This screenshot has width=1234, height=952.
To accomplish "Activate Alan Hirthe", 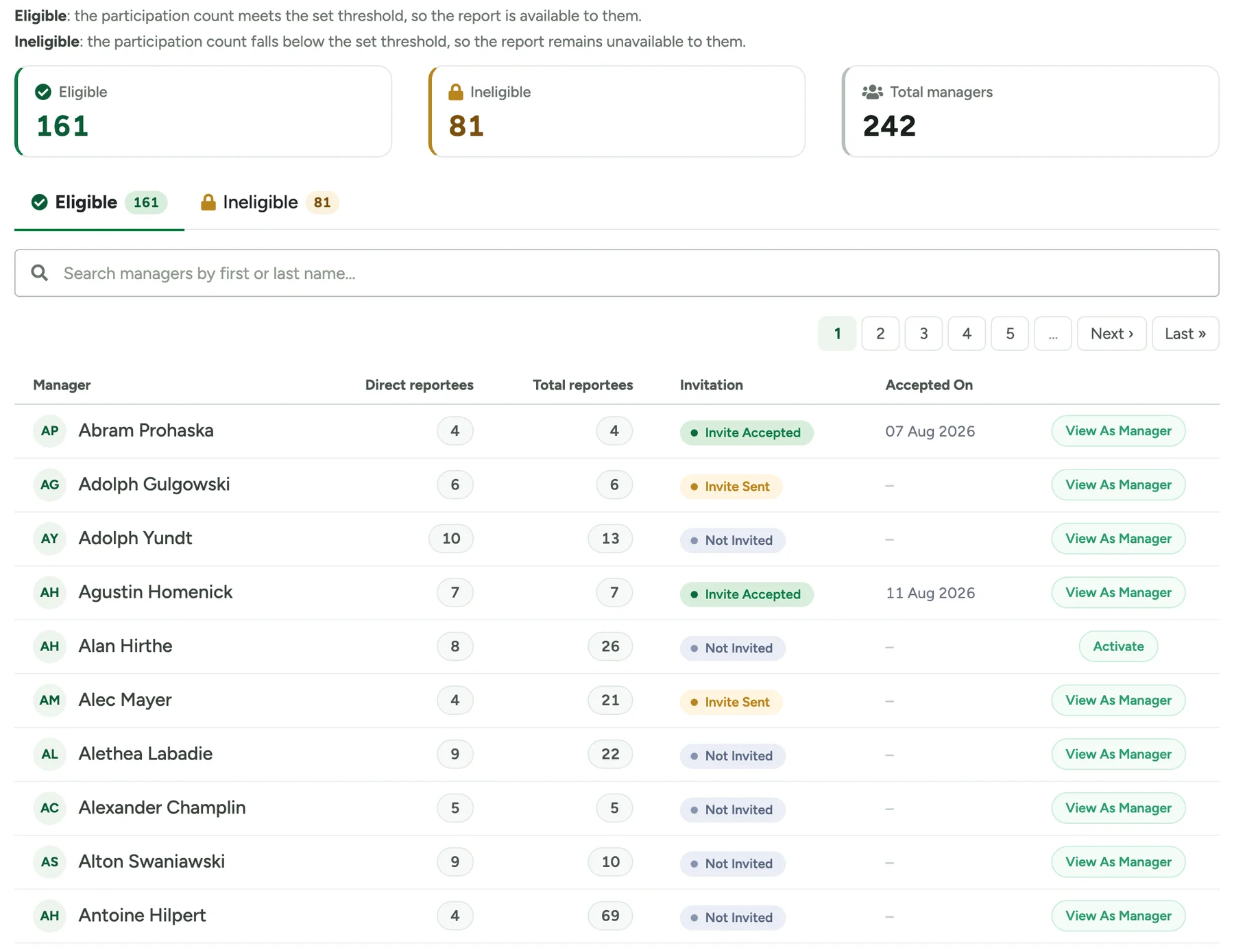I will pos(1118,646).
